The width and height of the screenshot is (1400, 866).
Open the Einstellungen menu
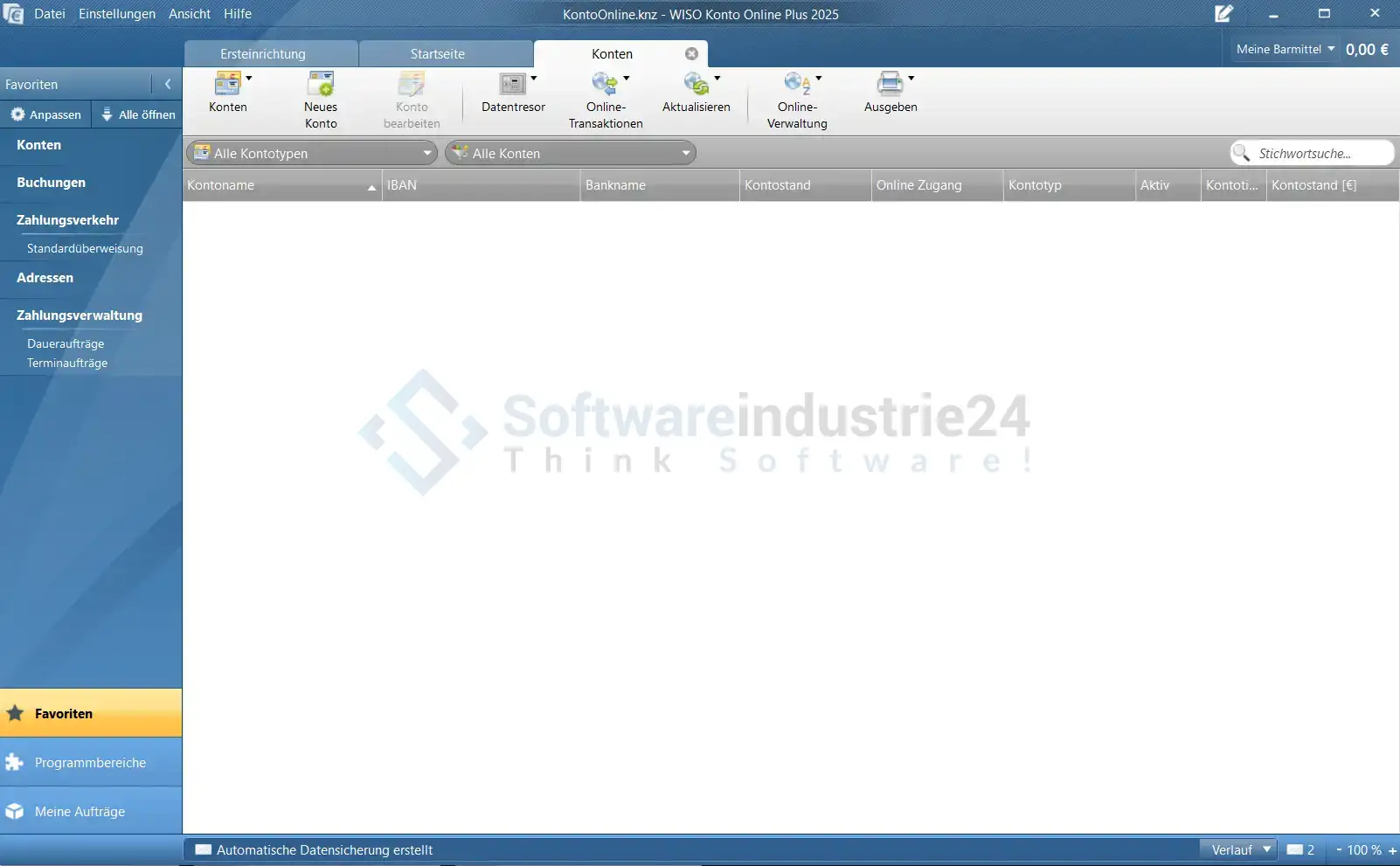point(117,14)
